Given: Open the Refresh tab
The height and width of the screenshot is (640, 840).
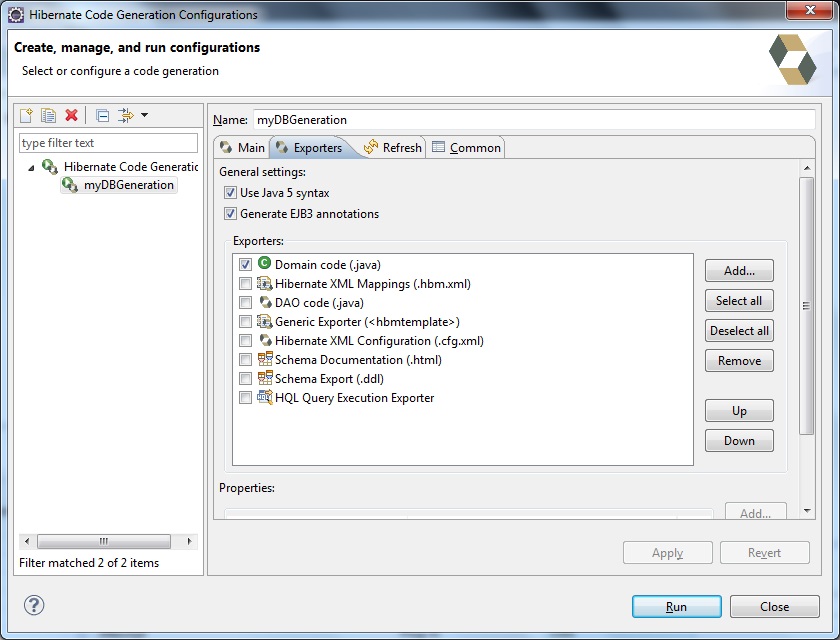Looking at the screenshot, I should click(x=393, y=147).
